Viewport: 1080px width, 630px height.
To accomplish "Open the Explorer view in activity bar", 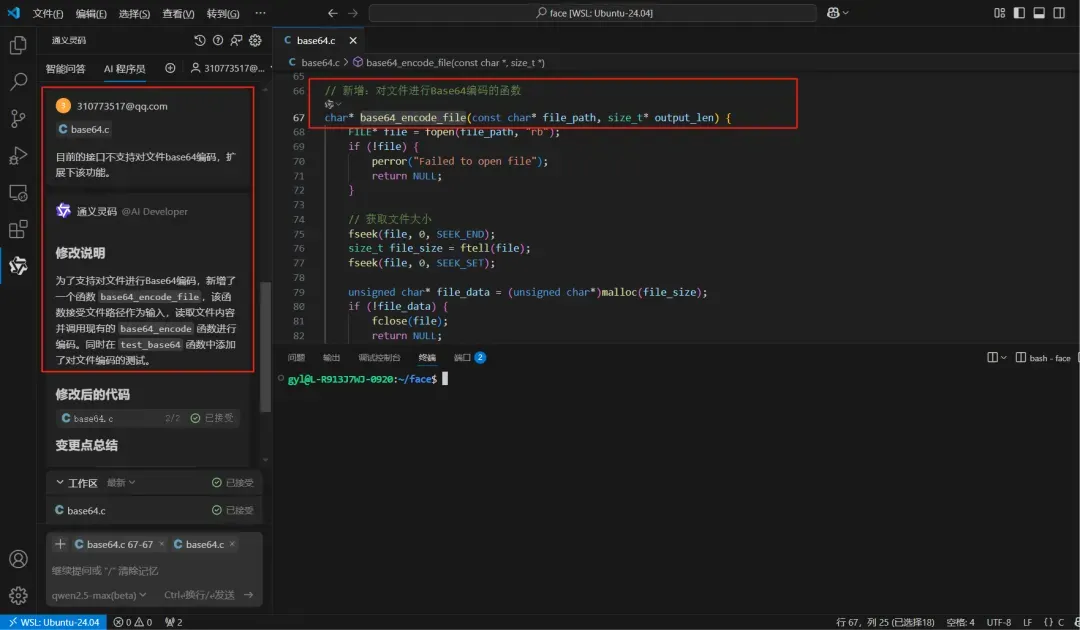I will [x=17, y=45].
